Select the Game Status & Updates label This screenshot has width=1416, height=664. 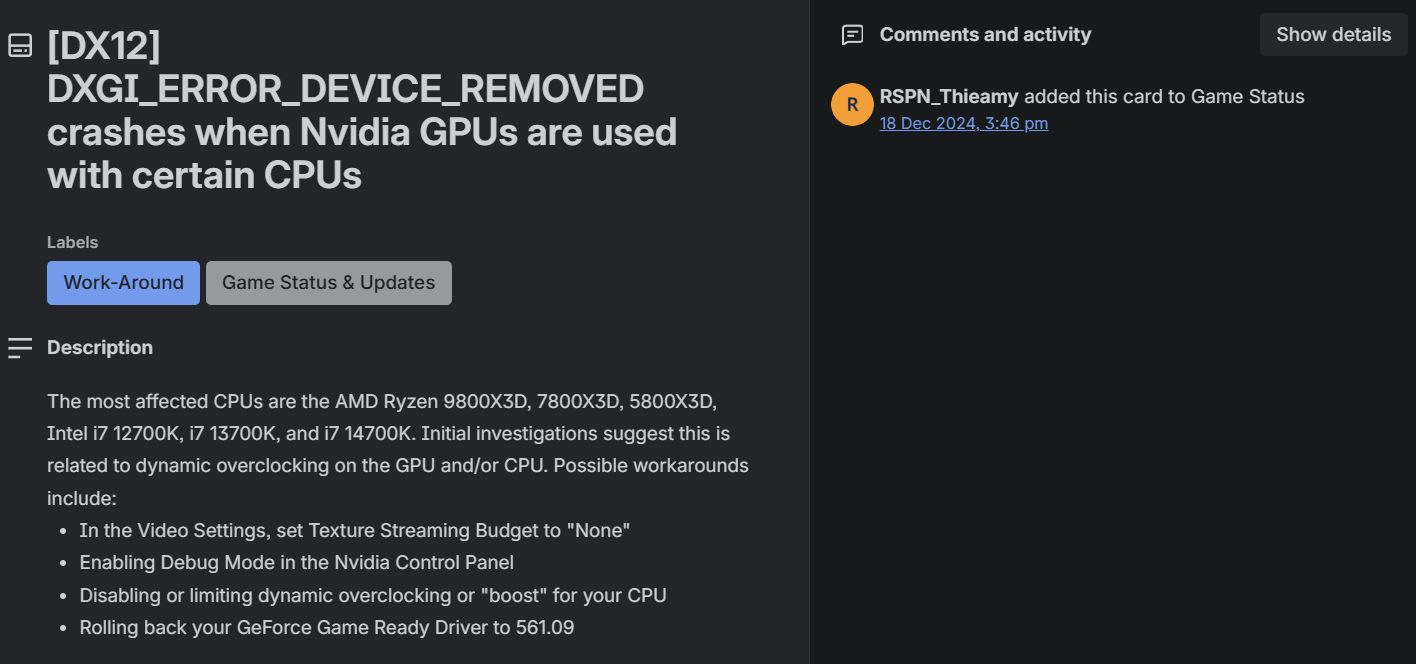point(328,283)
